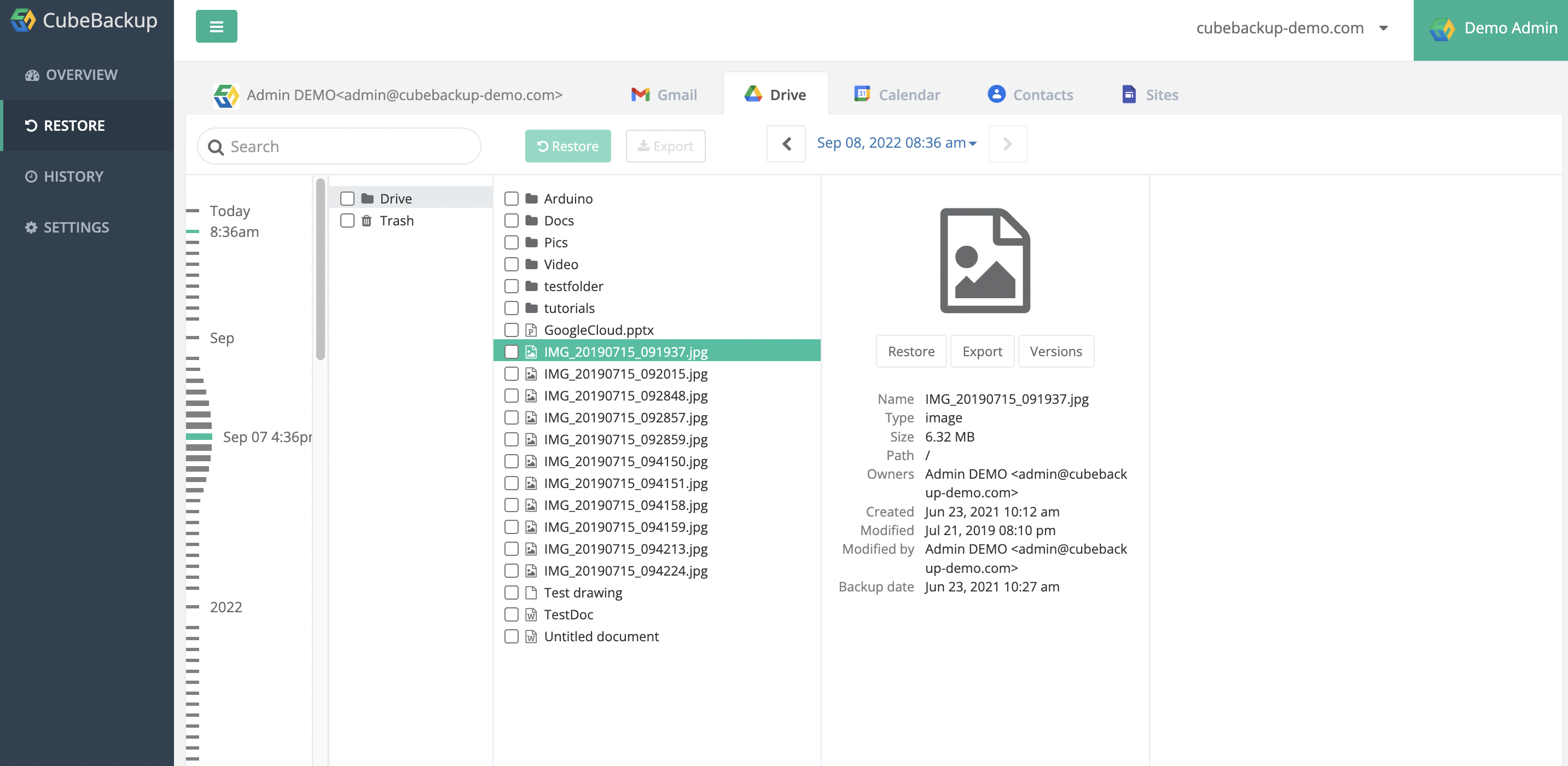Image resolution: width=1568 pixels, height=766 pixels.
Task: Click the back arrow to previous backup
Action: click(x=787, y=143)
